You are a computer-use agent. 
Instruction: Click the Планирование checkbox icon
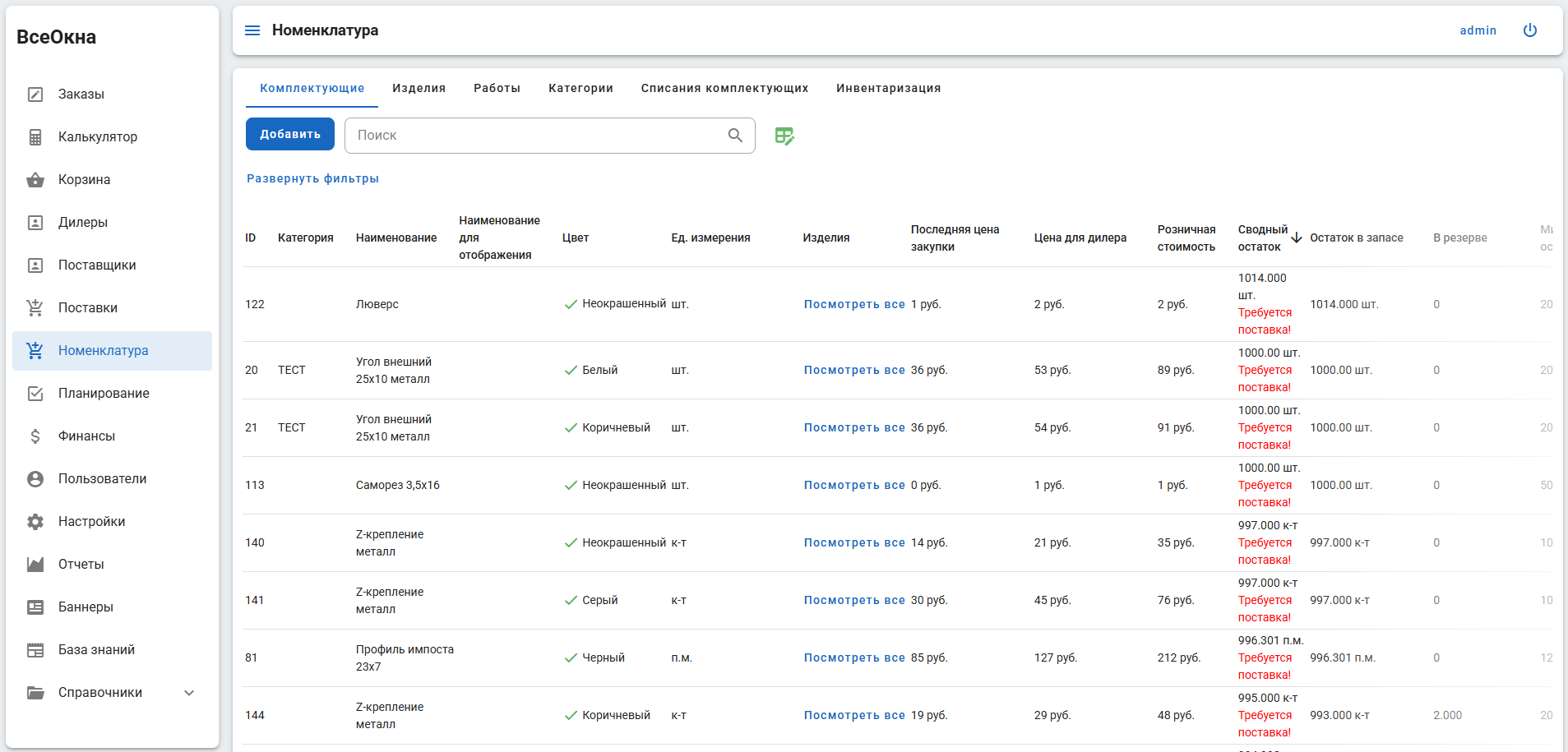[x=35, y=394]
